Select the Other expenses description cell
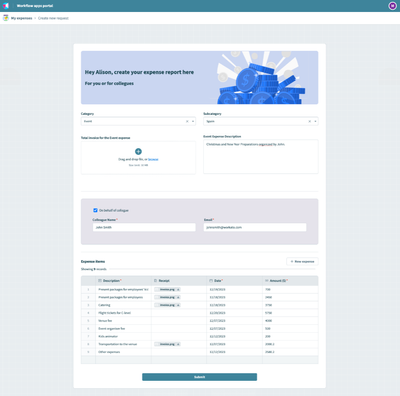The image size is (400, 396). (123, 352)
